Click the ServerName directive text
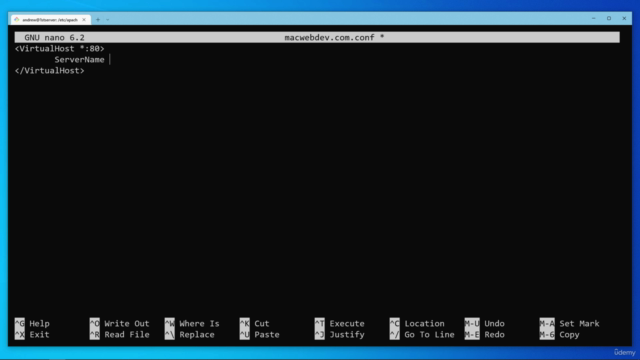The image size is (640, 360). (x=80, y=60)
